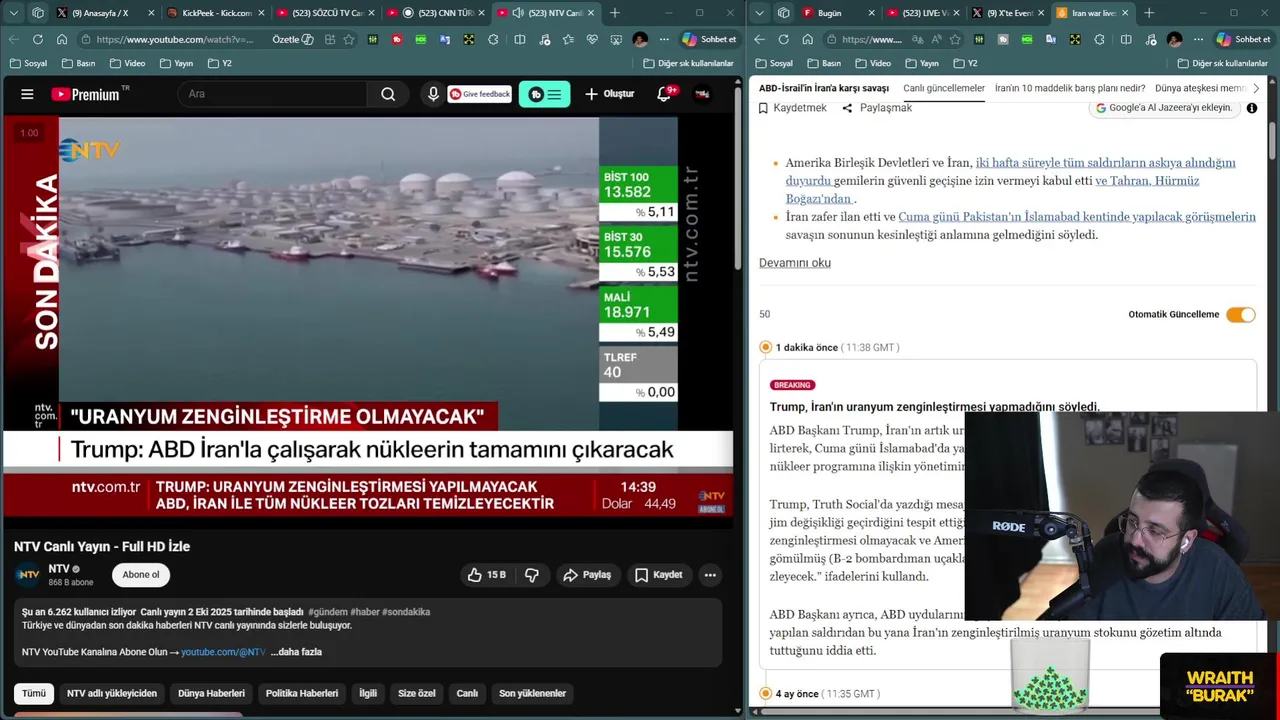Click the info icon beside Google'a Al Jazeera'yı ekleyin
Viewport: 1280px width, 720px height.
[1251, 108]
